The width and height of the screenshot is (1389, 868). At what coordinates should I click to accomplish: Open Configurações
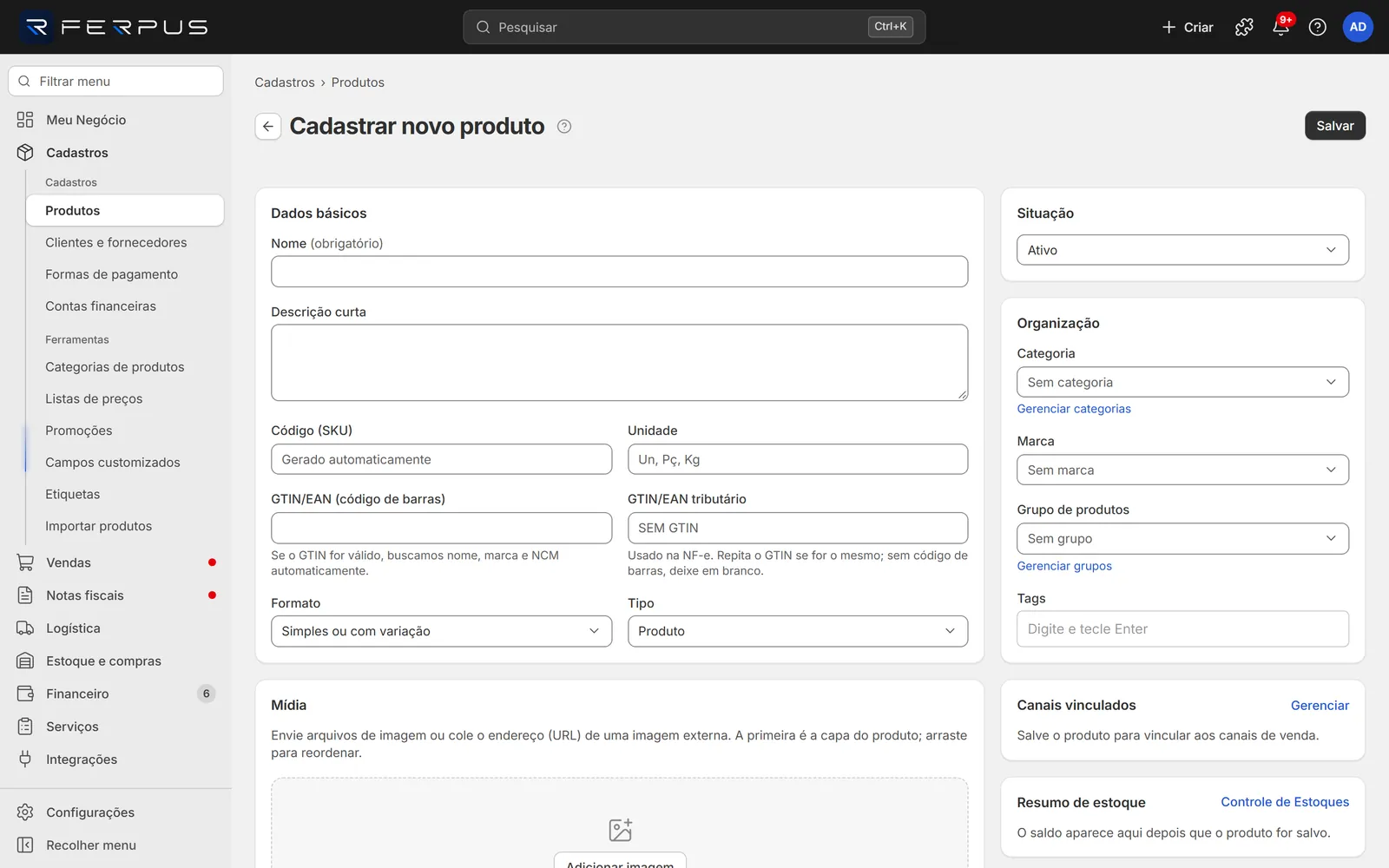point(115,812)
